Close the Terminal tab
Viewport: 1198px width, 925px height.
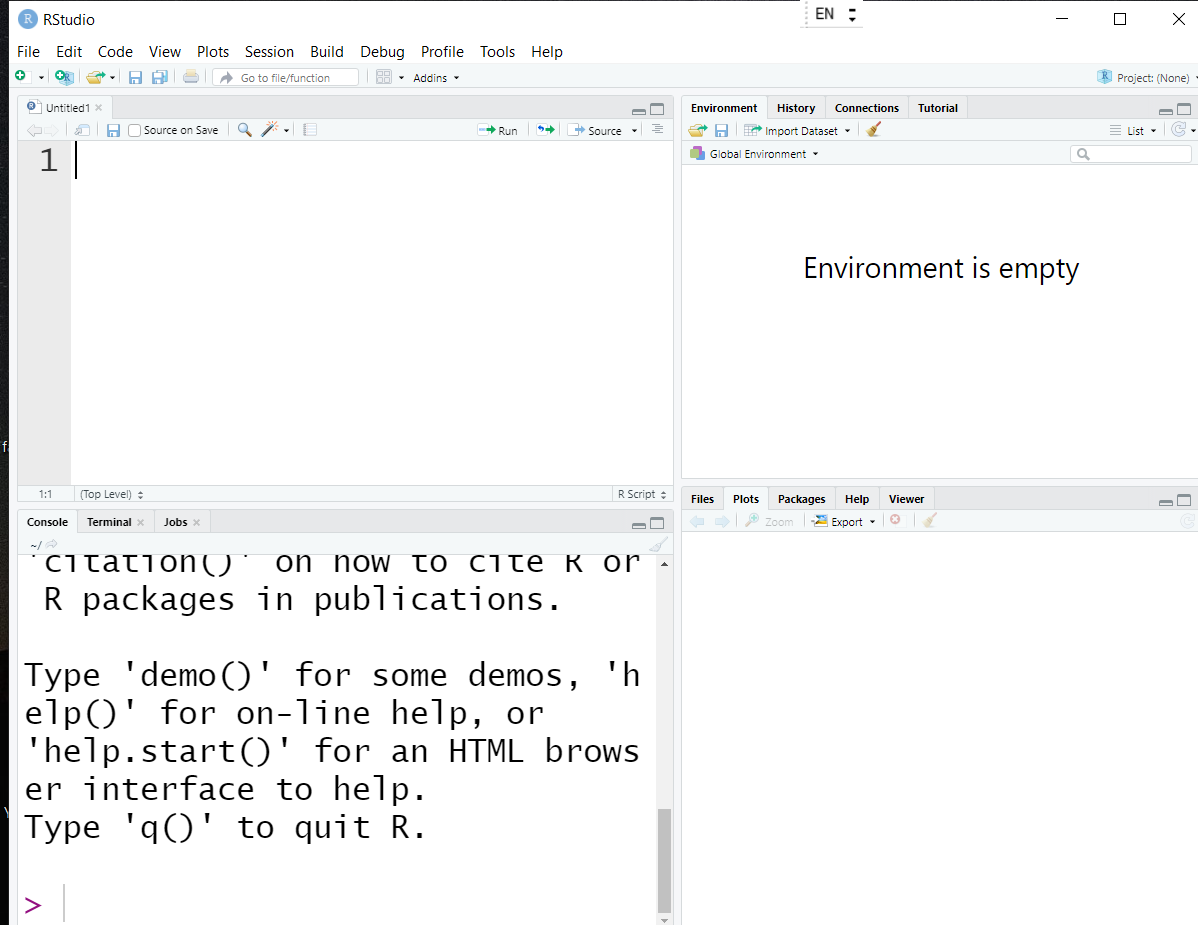141,522
